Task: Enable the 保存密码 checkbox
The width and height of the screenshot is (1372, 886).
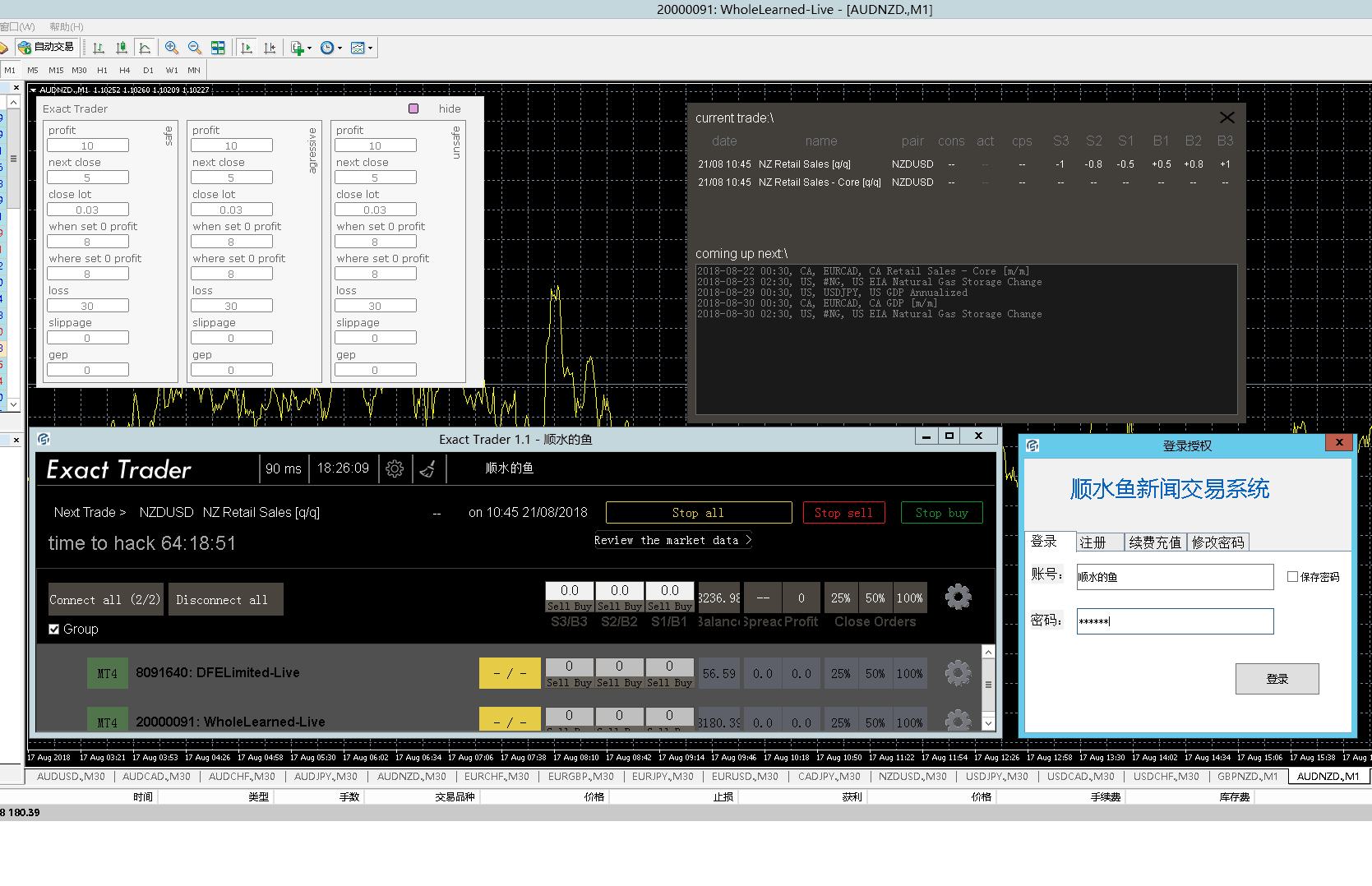Action: [x=1292, y=577]
